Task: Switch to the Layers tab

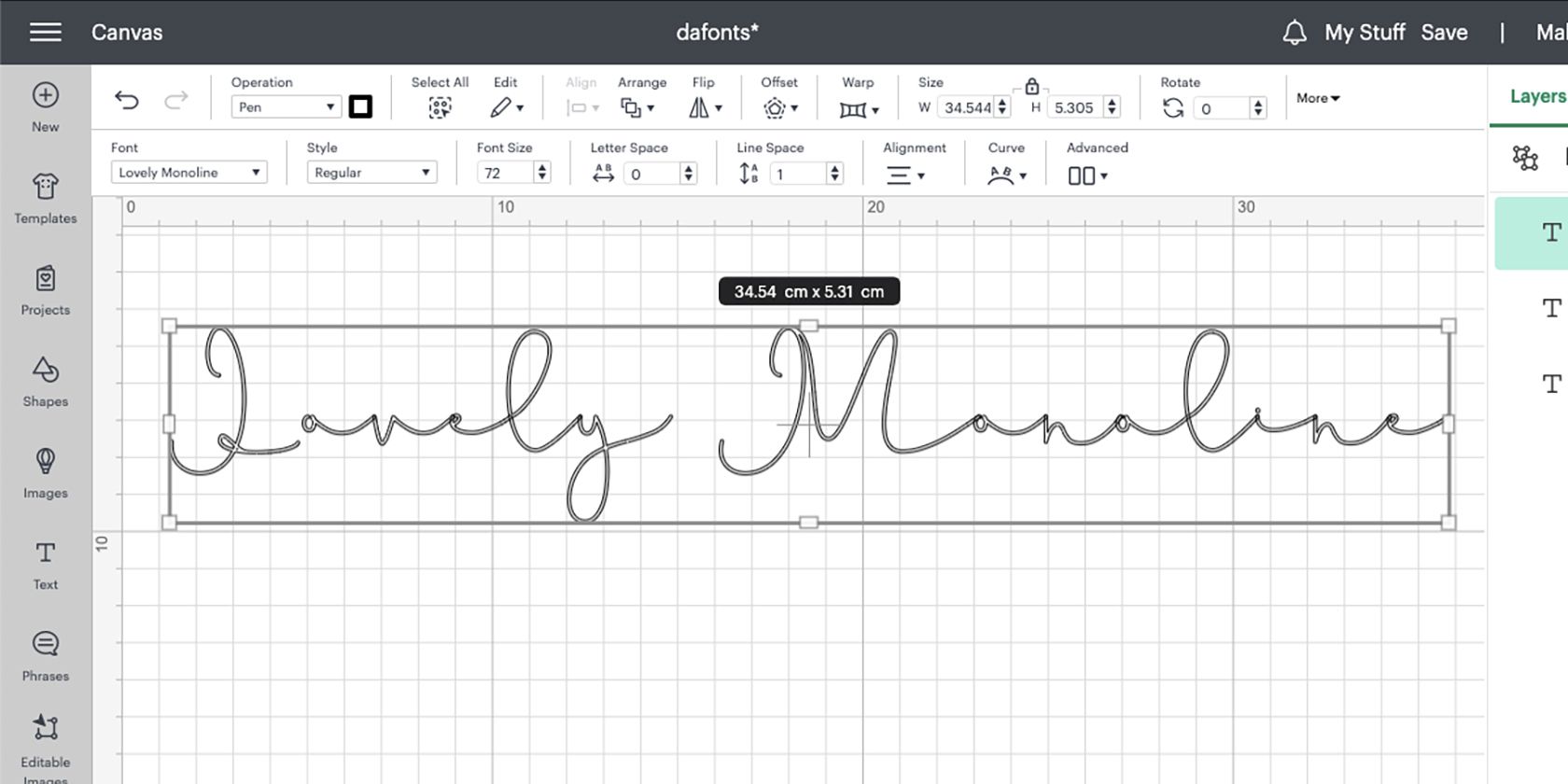Action: click(1537, 96)
